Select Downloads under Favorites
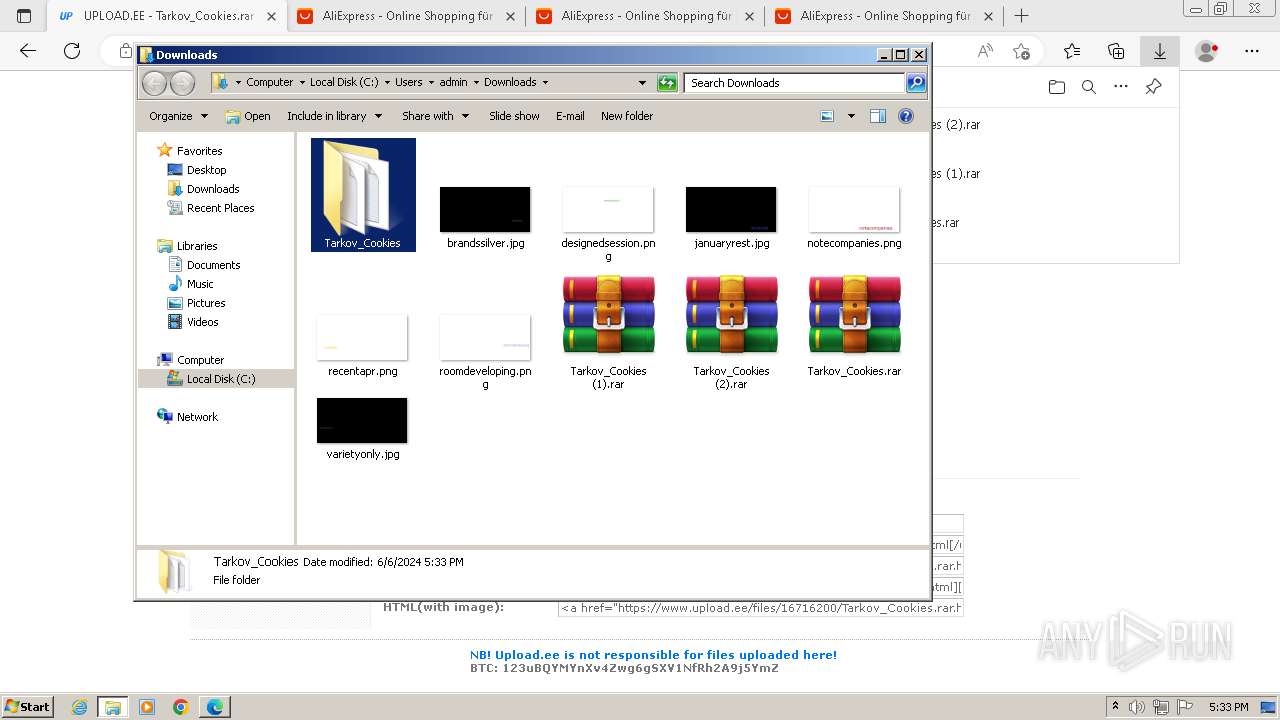Screen dimensions: 1280x720 pos(212,189)
